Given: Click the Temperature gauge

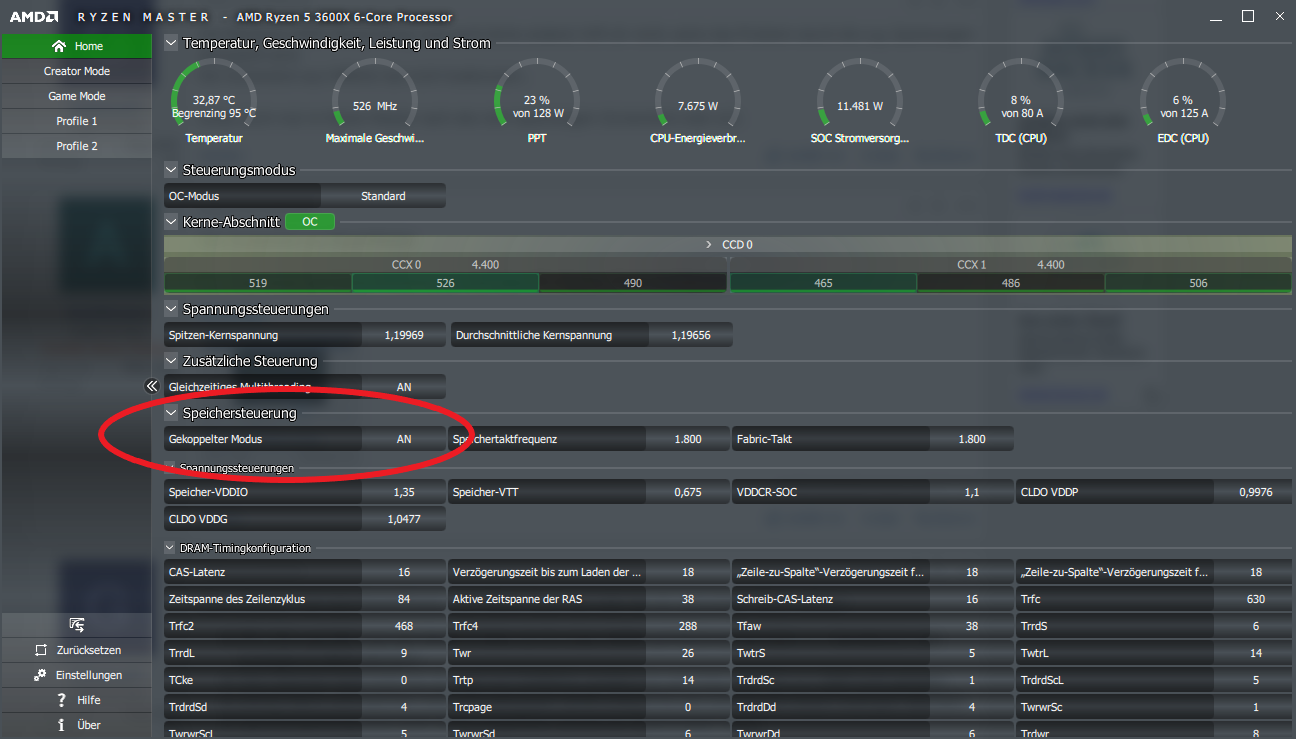Looking at the screenshot, I should [214, 101].
